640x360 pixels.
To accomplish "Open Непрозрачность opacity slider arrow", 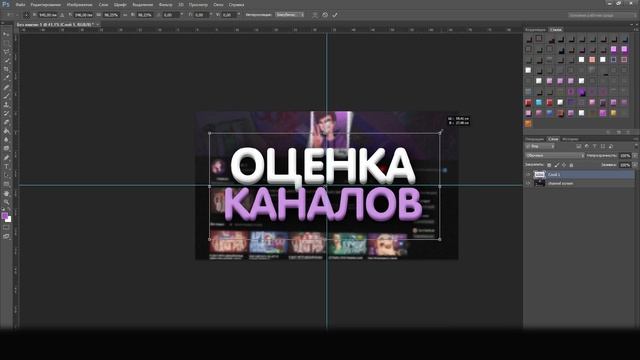I will coord(635,156).
